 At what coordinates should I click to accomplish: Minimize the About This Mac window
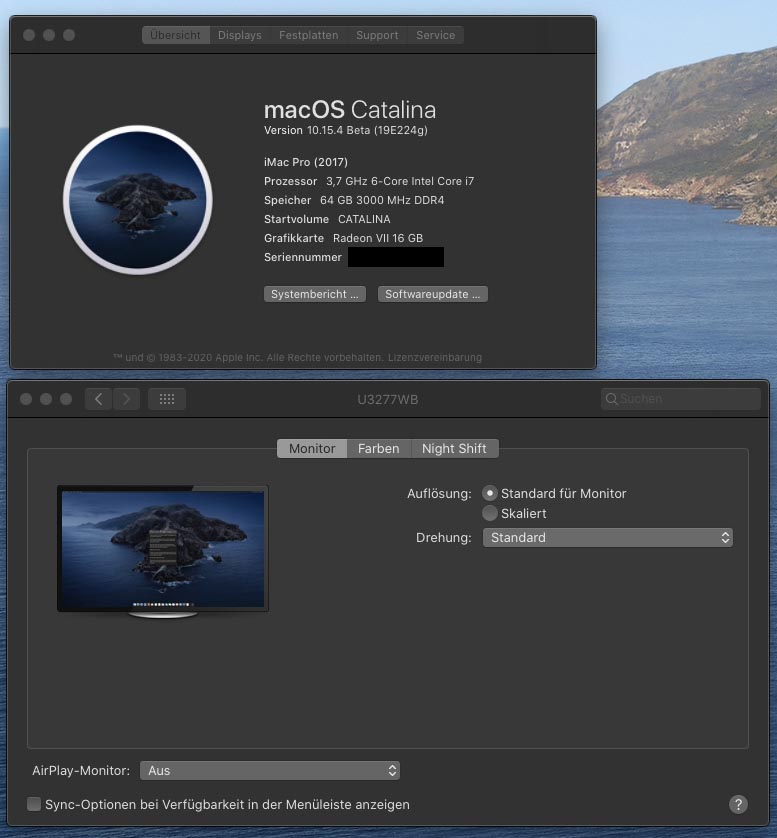pyautogui.click(x=48, y=35)
